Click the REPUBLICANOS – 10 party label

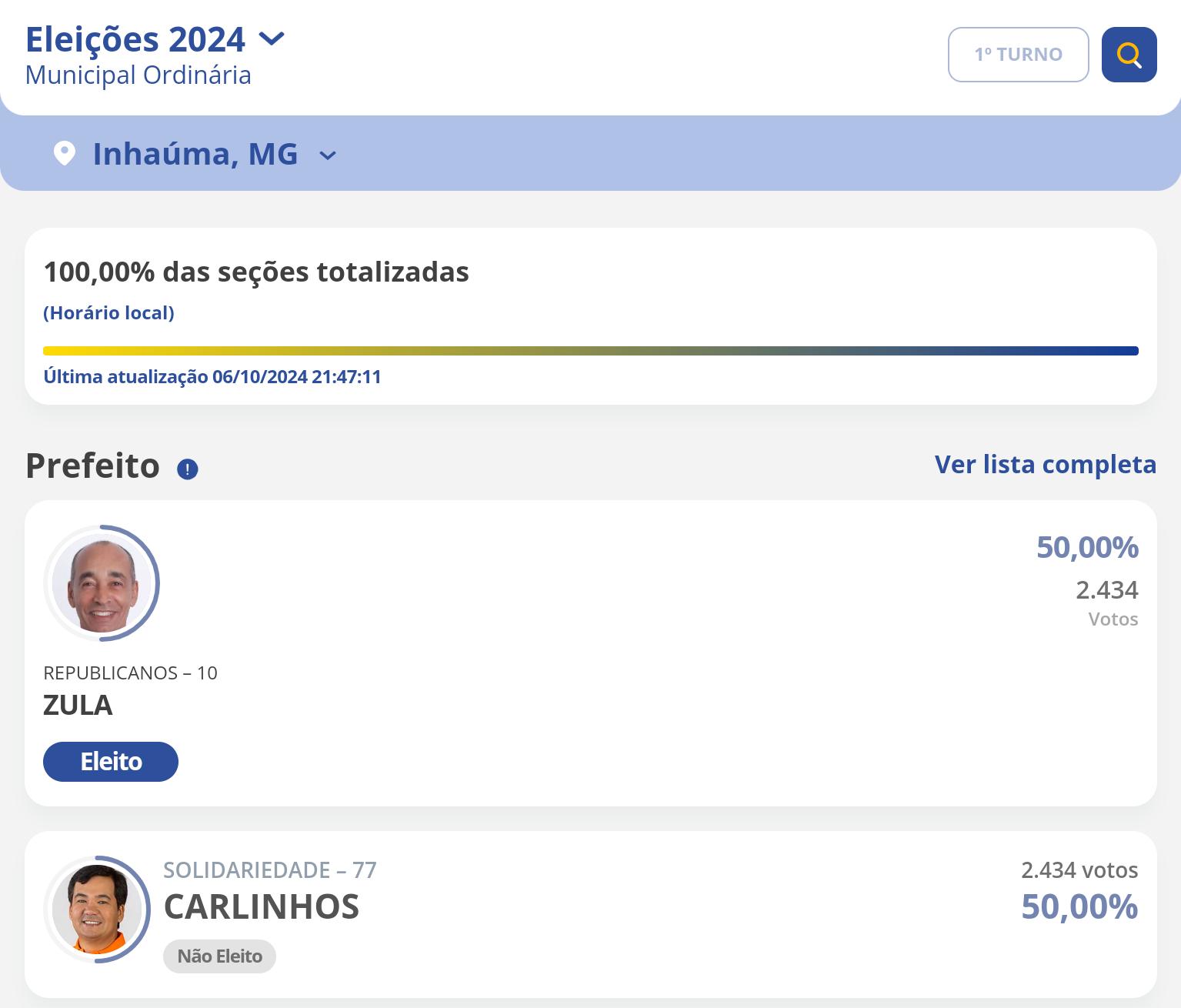[x=130, y=673]
